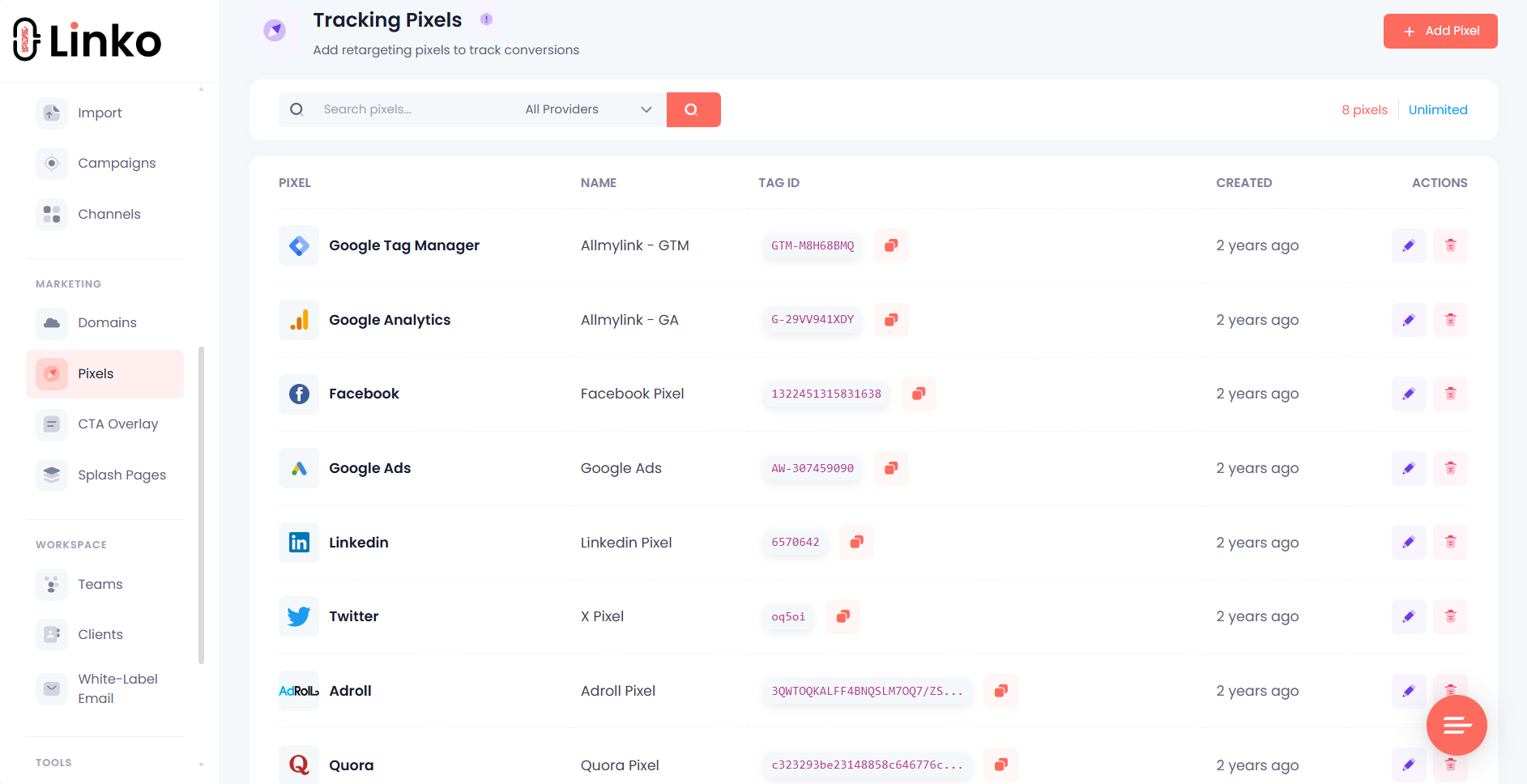Click the 6570642 tag ID
Screen dimensions: 1527x784
point(795,542)
